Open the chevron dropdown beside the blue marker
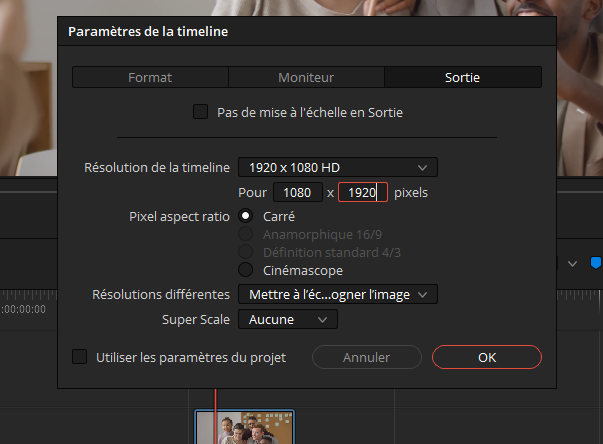The width and height of the screenshot is (603, 444). tap(573, 264)
